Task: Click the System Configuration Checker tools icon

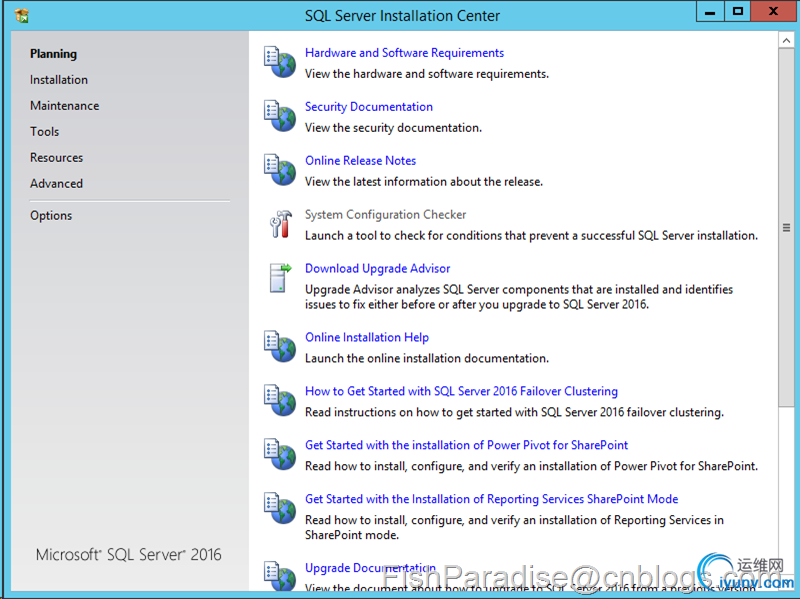Action: (x=281, y=224)
